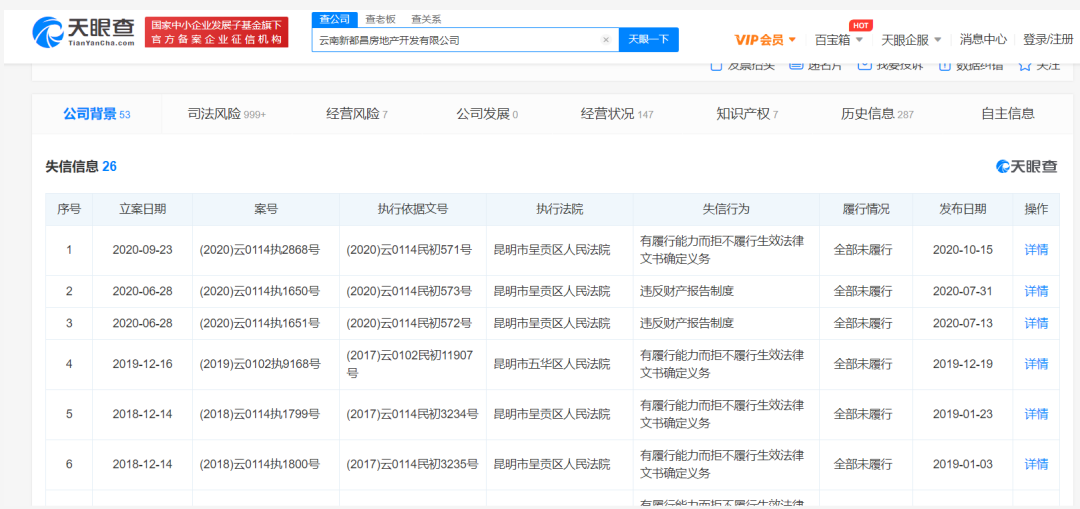Click publish date 2019-01-03
Image resolution: width=1080 pixels, height=509 pixels.
point(962,464)
